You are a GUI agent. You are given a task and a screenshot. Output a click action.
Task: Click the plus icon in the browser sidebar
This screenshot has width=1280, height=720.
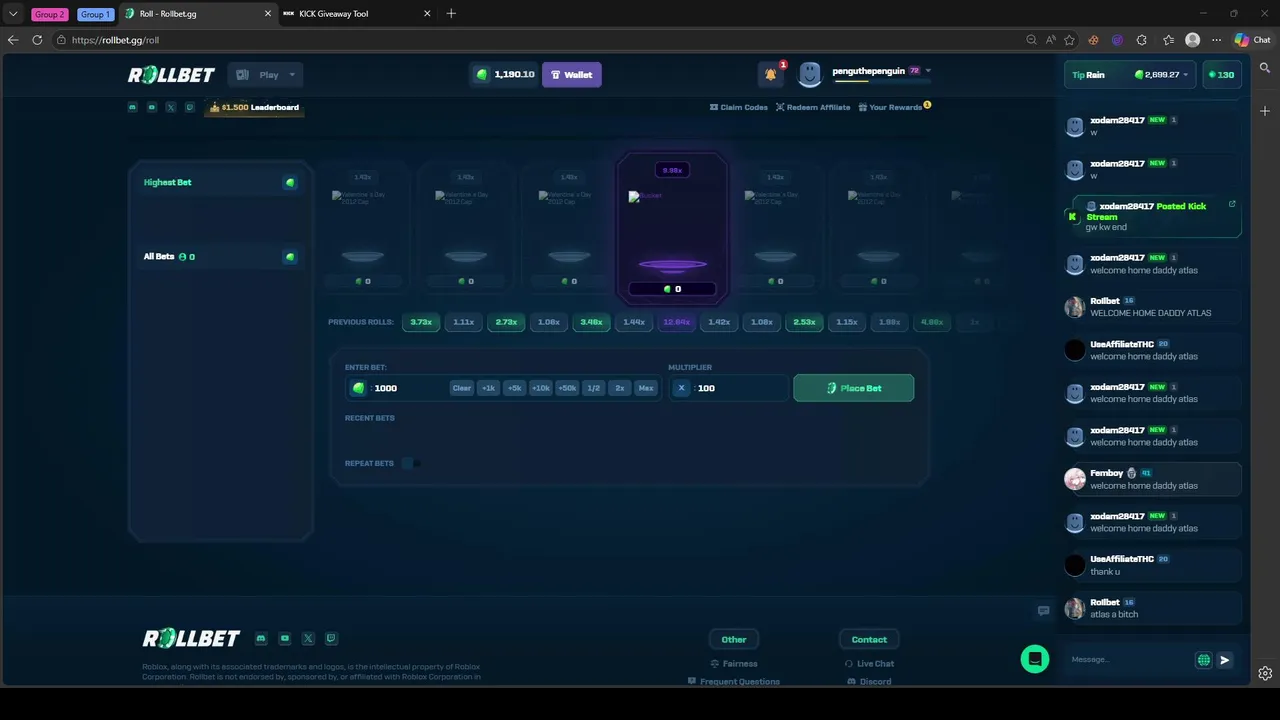[x=1265, y=111]
